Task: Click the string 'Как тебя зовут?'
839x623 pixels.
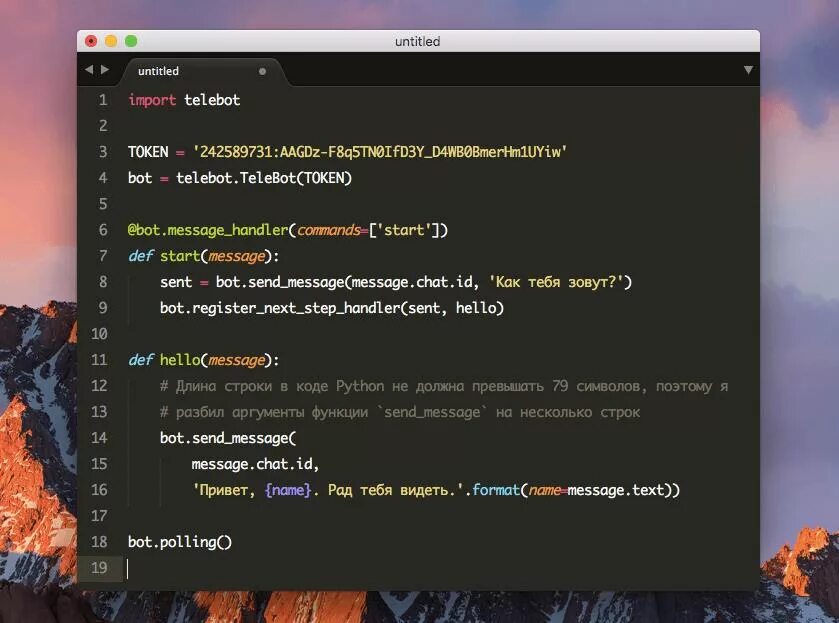Action: (x=556, y=282)
